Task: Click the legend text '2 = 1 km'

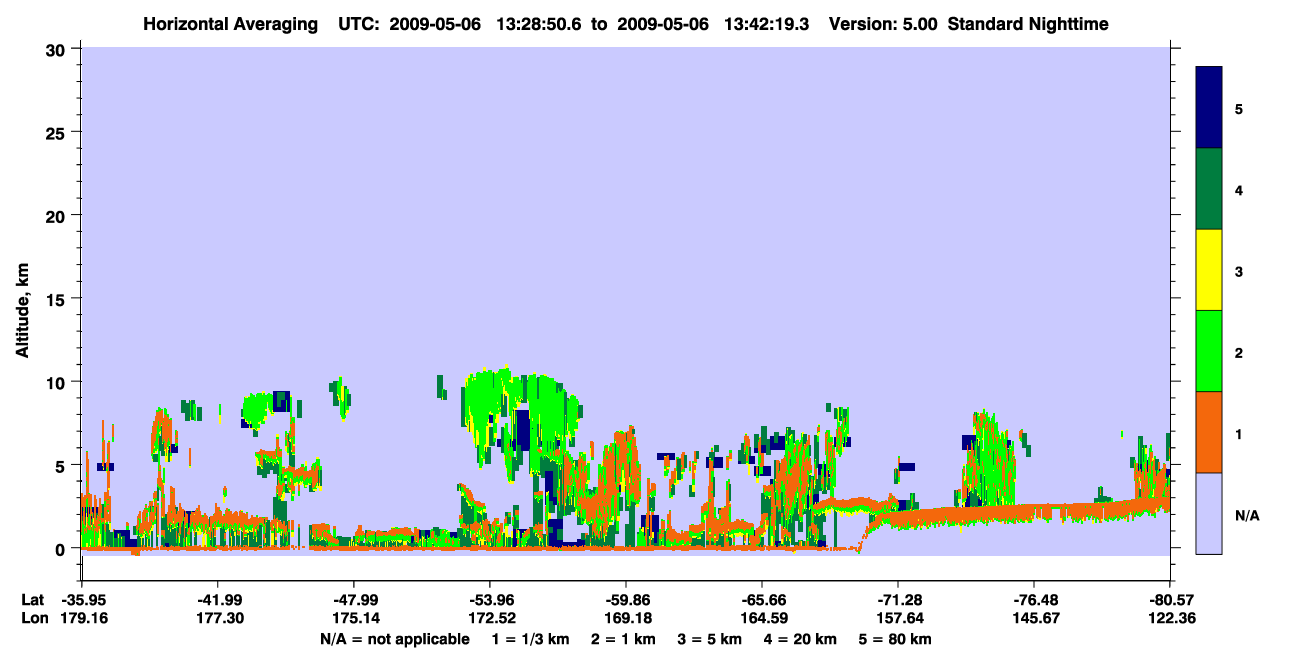Action: click(622, 639)
